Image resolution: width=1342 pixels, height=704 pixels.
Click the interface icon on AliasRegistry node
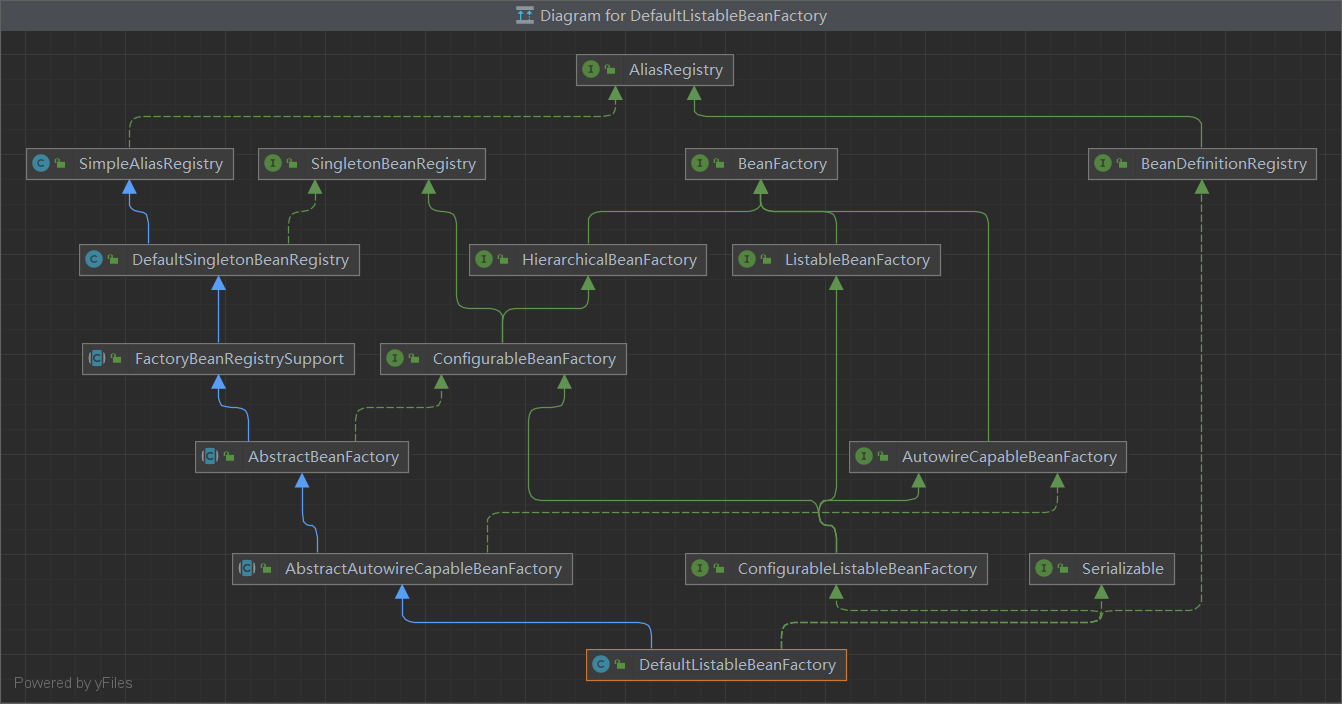pyautogui.click(x=591, y=70)
